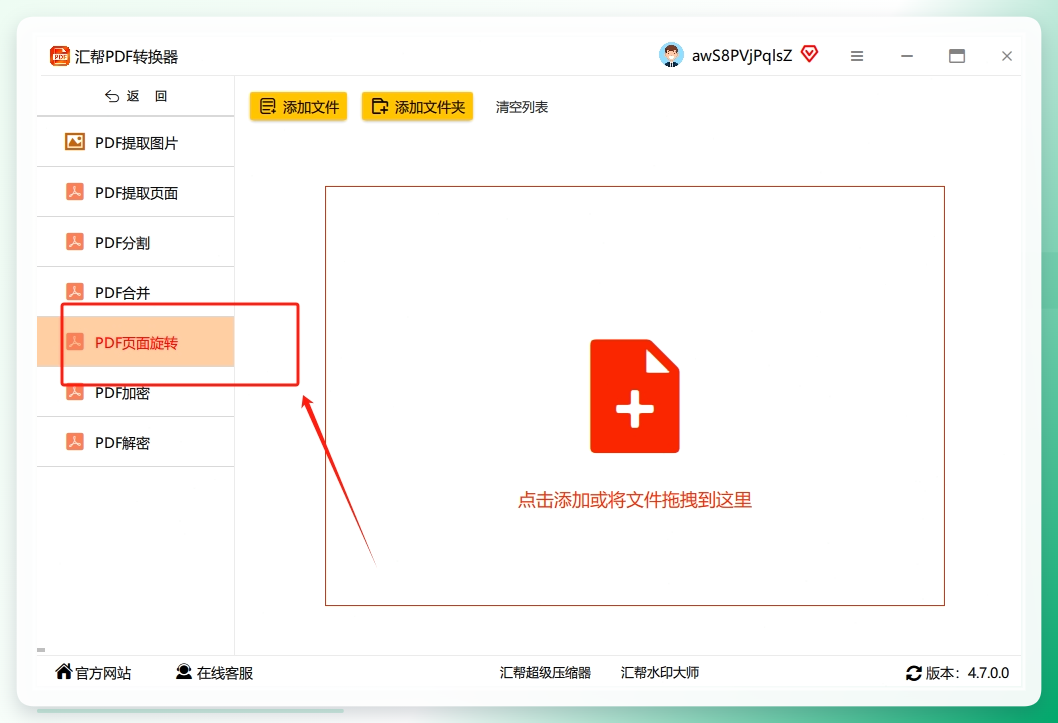Click the back arrow icon beside 返回
Screen dimensions: 1058x723
tap(112, 96)
